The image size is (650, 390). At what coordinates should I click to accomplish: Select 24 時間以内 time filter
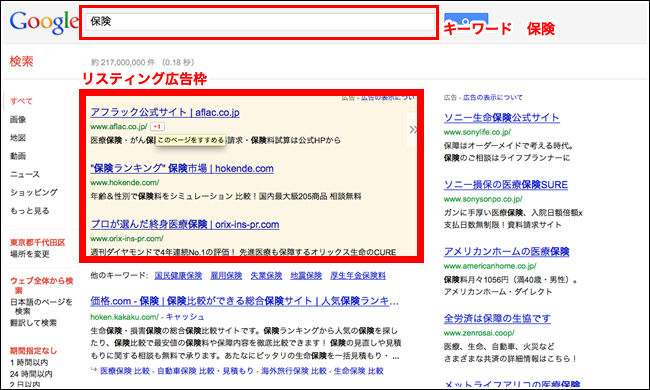click(31, 374)
